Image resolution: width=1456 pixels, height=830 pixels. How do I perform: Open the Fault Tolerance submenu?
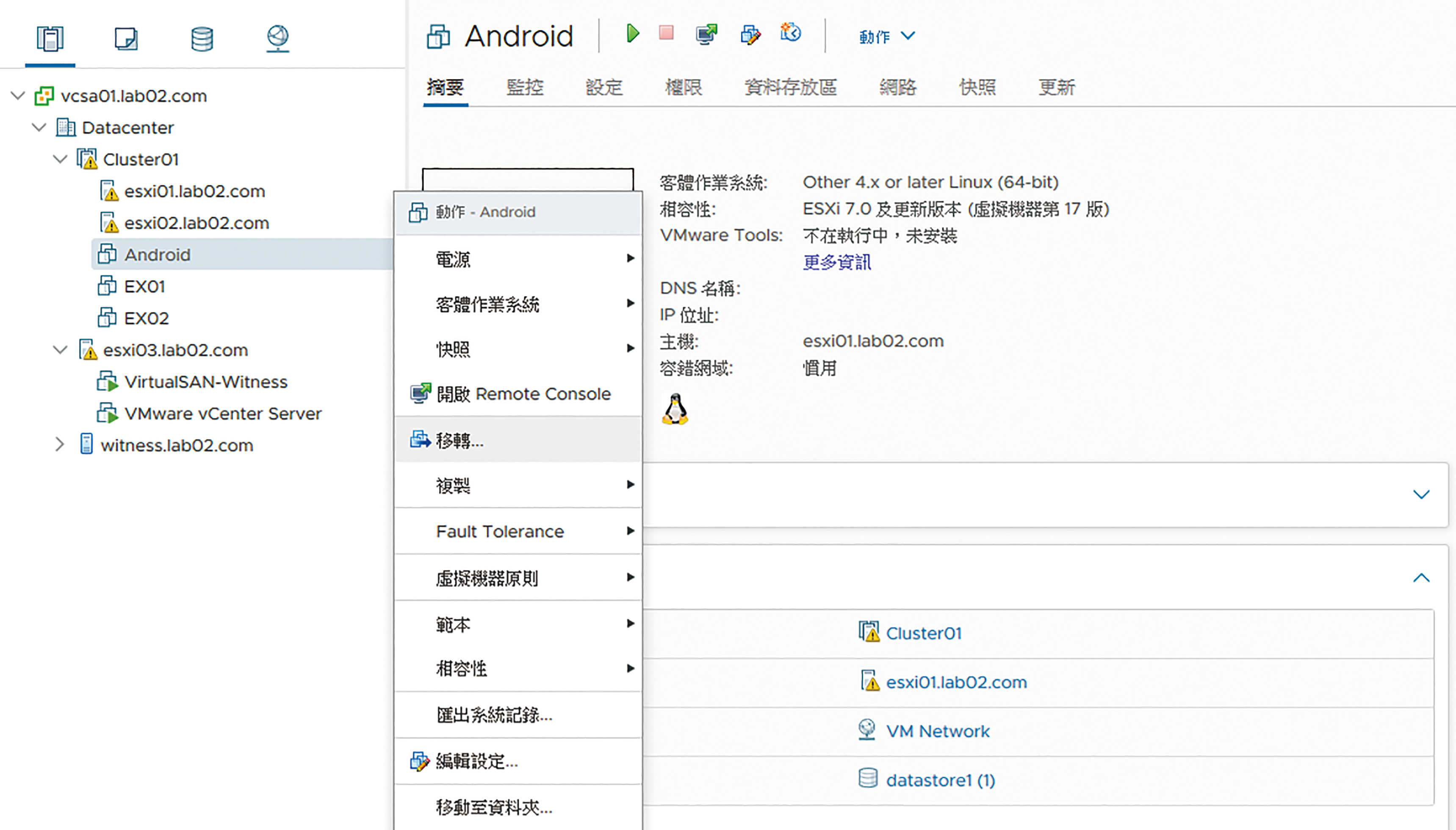pos(518,531)
